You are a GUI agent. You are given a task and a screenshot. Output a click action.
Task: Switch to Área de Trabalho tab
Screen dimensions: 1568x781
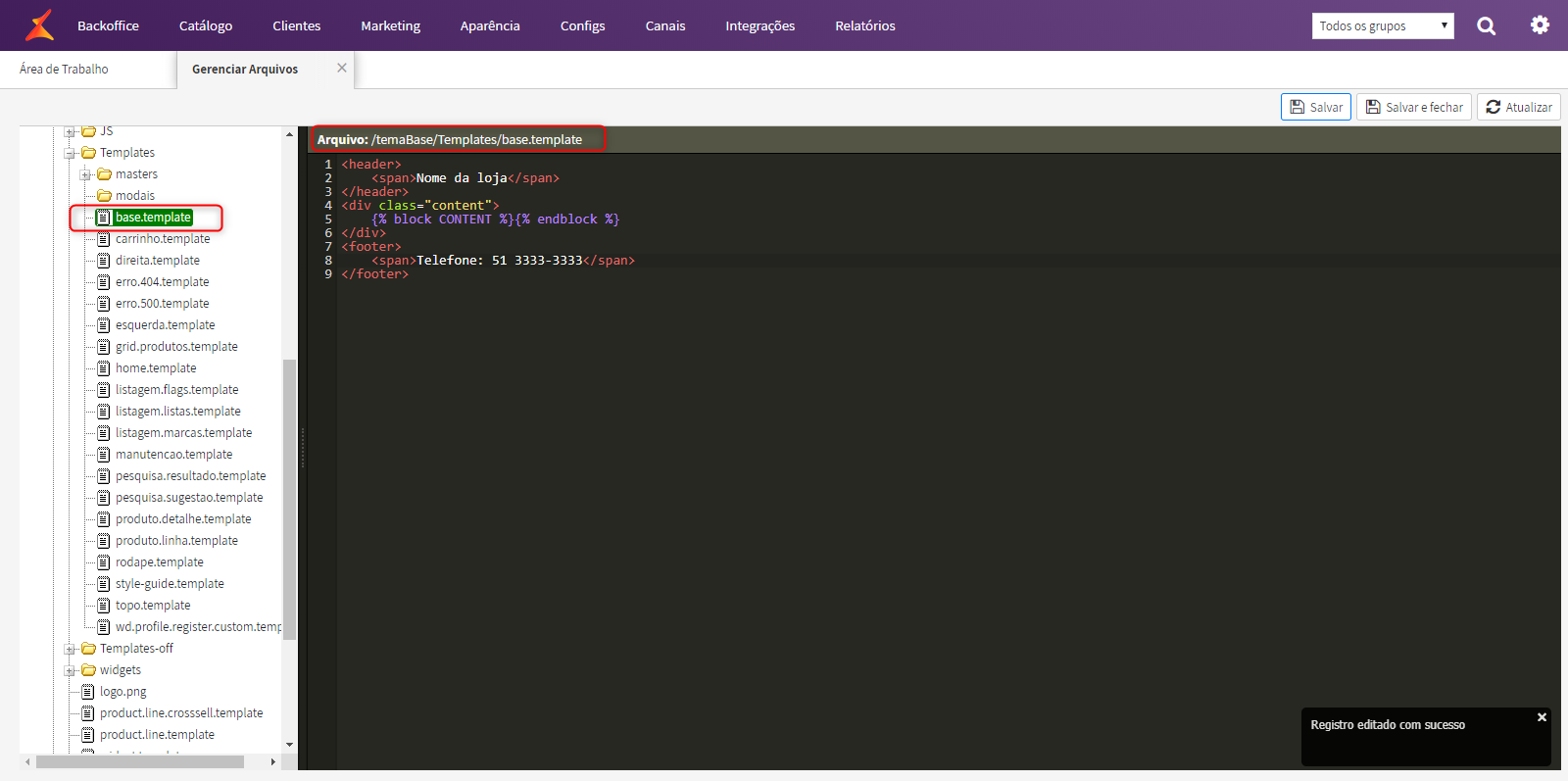click(x=64, y=69)
